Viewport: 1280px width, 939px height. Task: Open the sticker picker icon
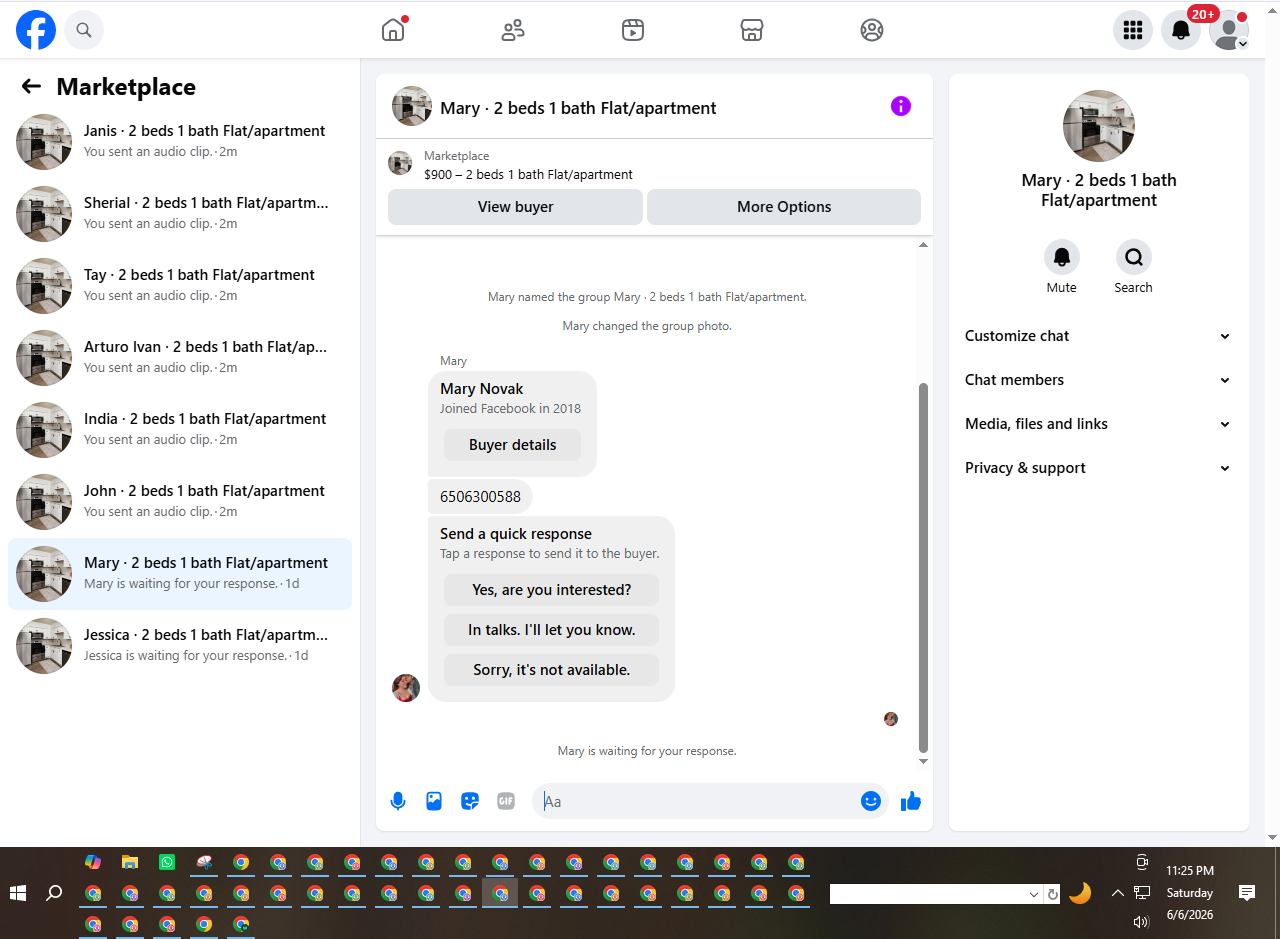pyautogui.click(x=470, y=801)
